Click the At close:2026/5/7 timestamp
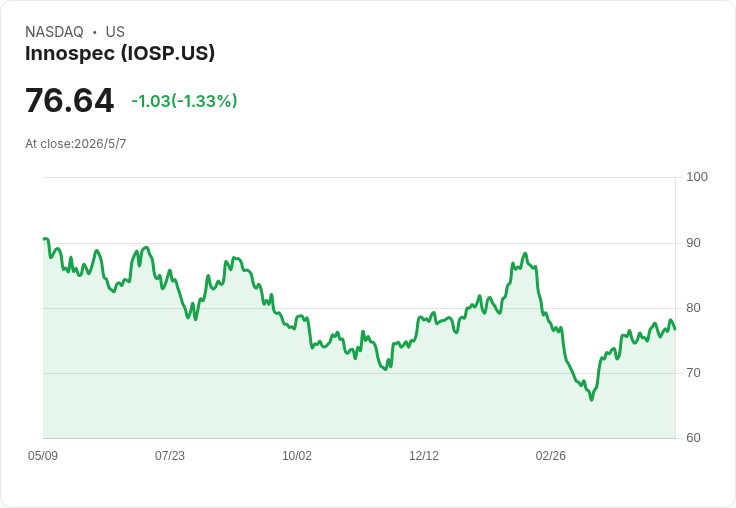Viewport: 736px width, 508px height. 76,144
